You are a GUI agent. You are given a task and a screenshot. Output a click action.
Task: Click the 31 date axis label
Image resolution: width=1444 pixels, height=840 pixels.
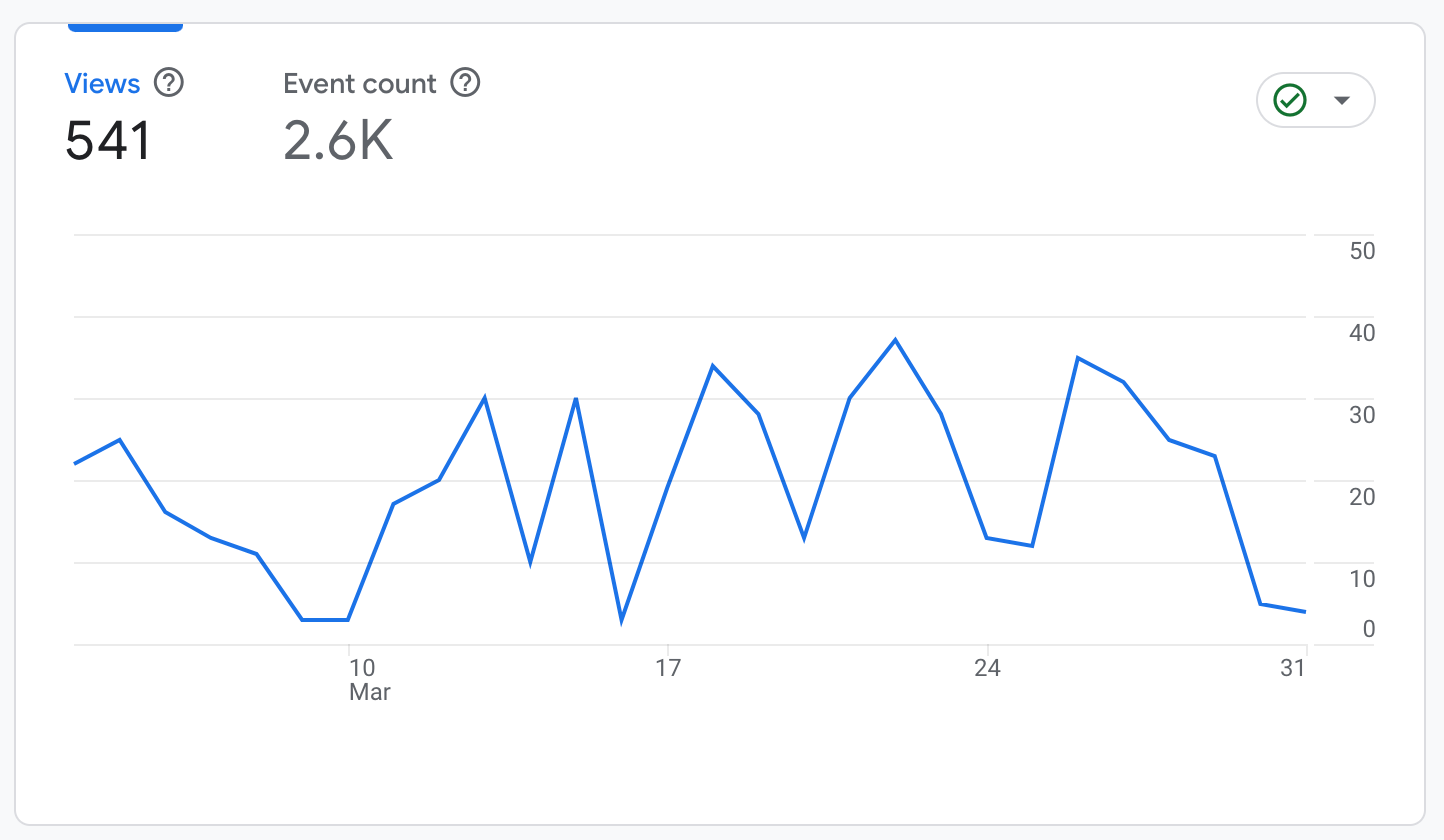point(1293,668)
